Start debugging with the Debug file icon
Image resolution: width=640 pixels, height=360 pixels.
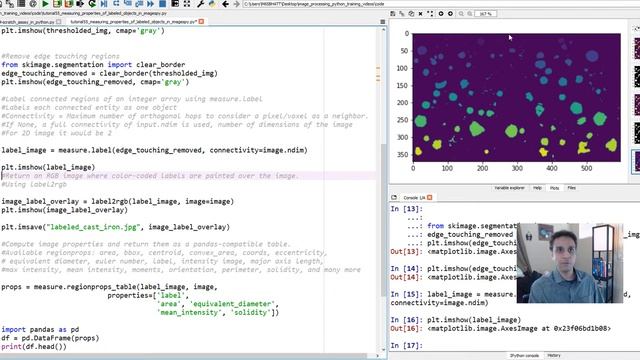(x=104, y=4)
